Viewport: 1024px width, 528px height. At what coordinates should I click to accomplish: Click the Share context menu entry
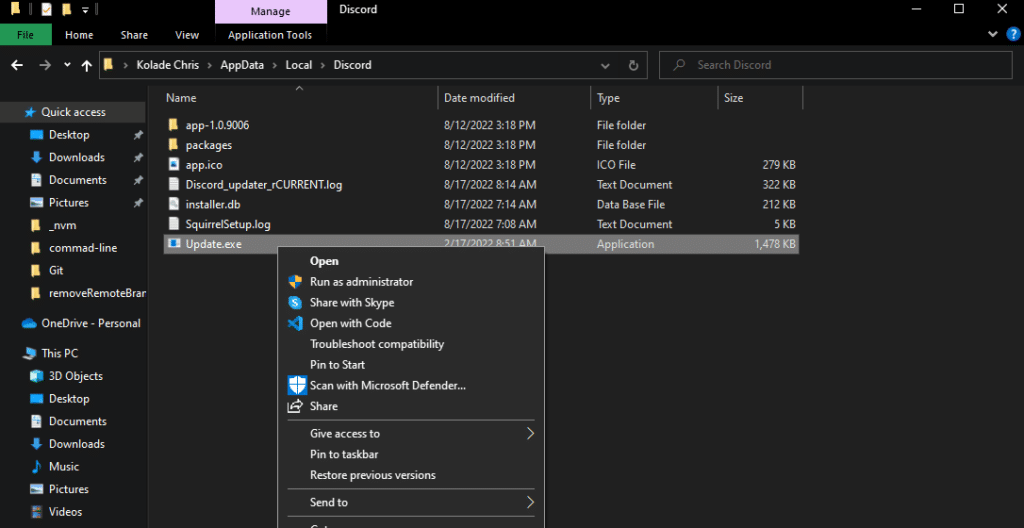tap(324, 406)
